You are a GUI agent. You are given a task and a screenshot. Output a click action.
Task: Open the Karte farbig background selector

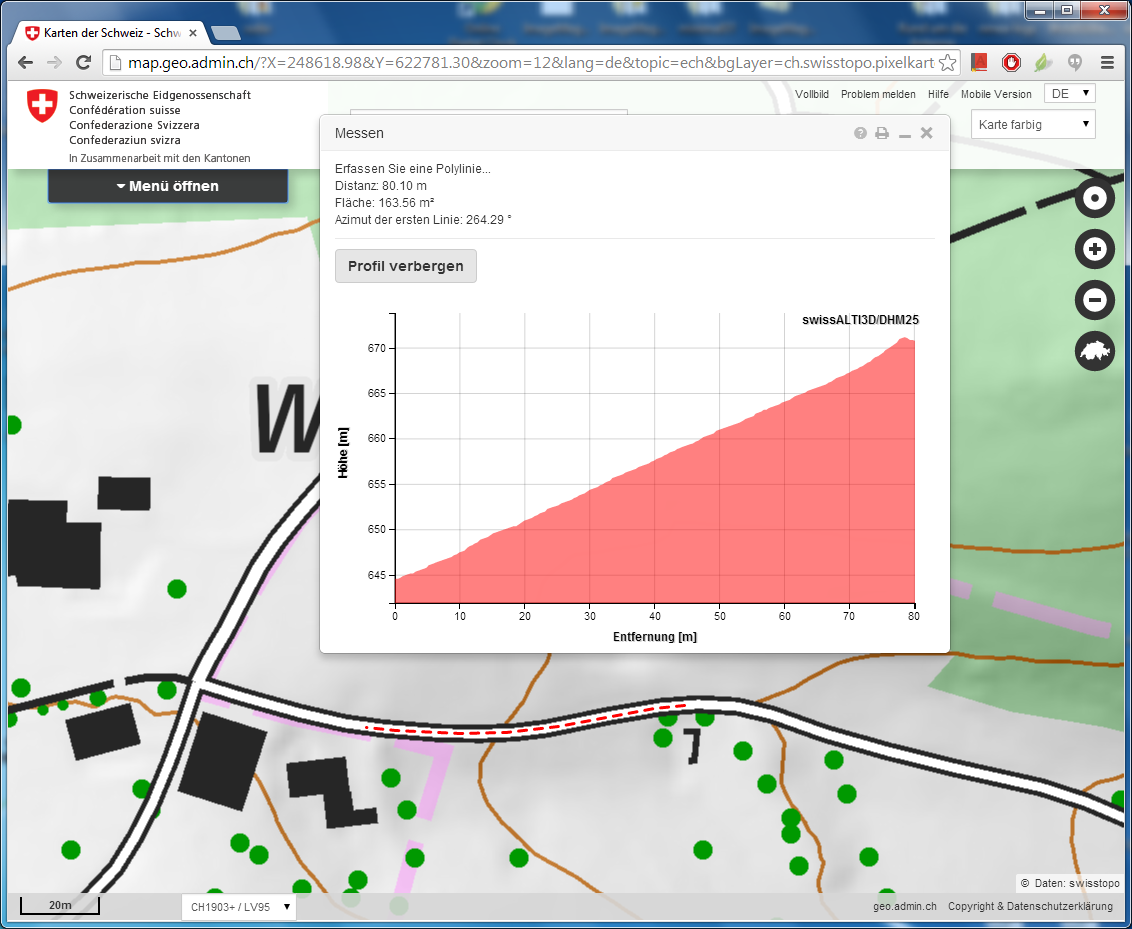coord(1033,125)
